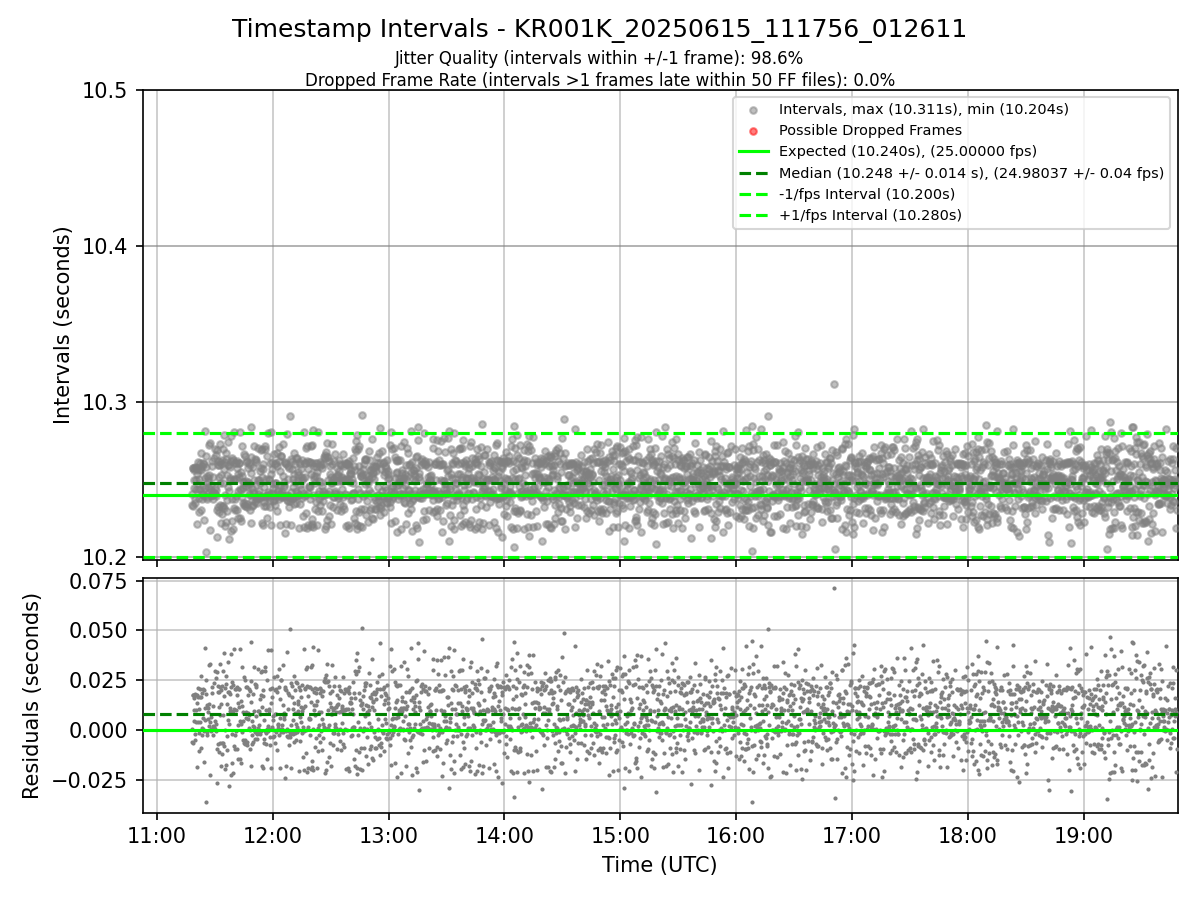Image resolution: width=1200 pixels, height=900 pixels.
Task: Click the 'Dropped Frame Rate' subtitle line
Action: (x=599, y=79)
